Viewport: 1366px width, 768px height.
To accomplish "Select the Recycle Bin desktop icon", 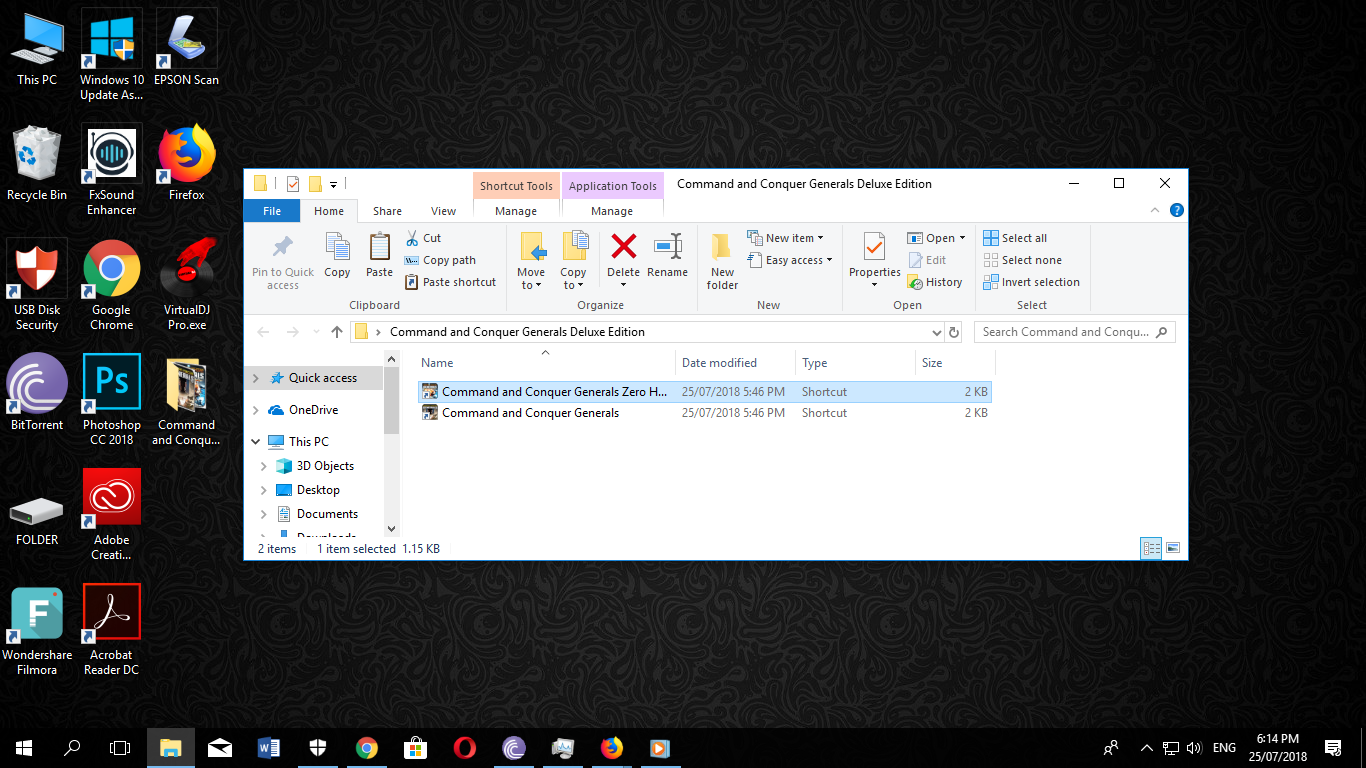I will 37,163.
